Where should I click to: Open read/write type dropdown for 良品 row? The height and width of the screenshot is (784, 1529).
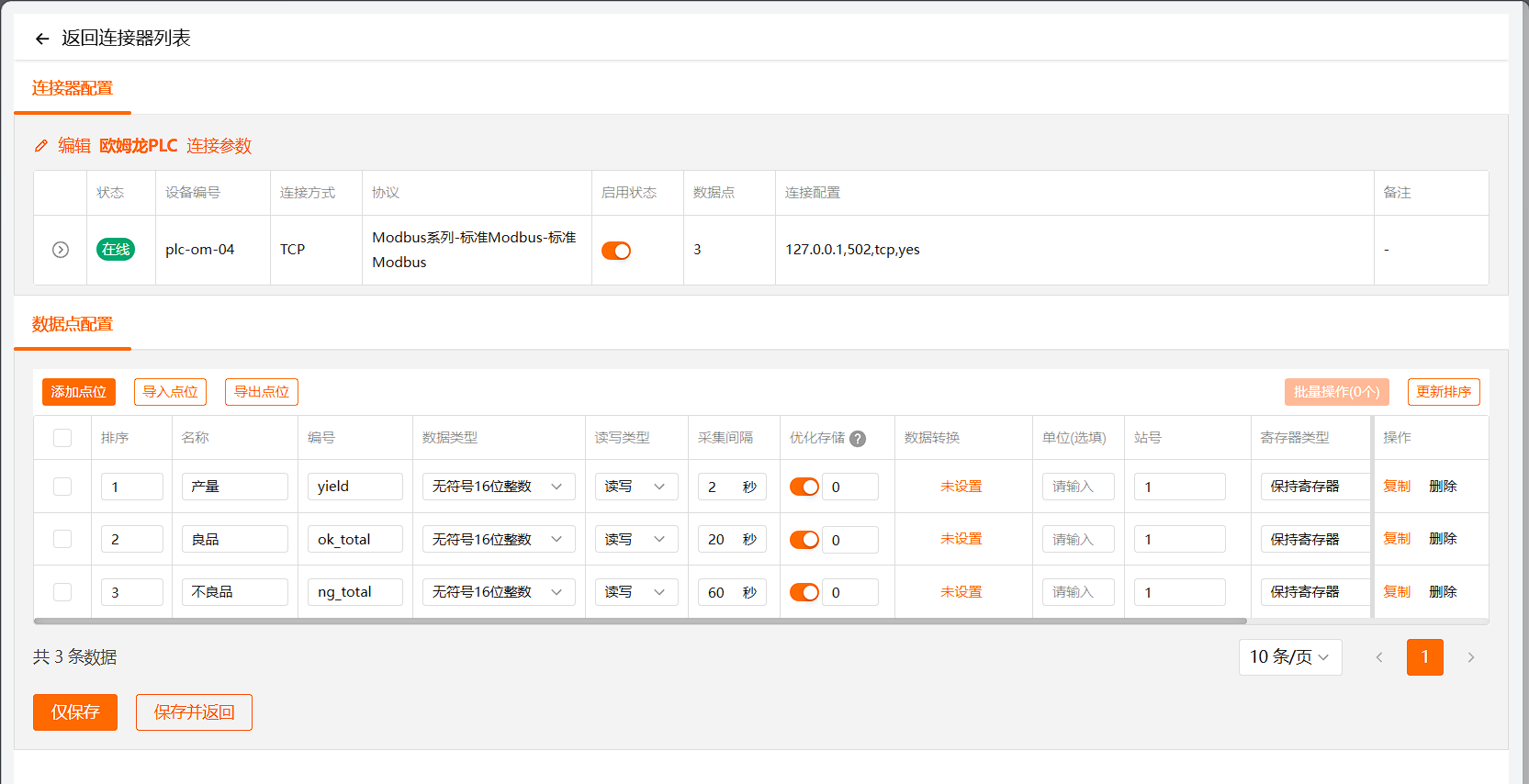point(636,539)
